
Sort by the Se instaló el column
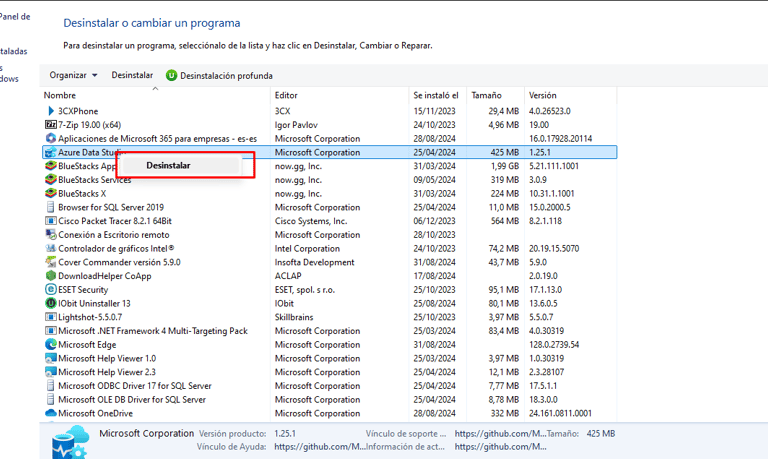(x=438, y=95)
